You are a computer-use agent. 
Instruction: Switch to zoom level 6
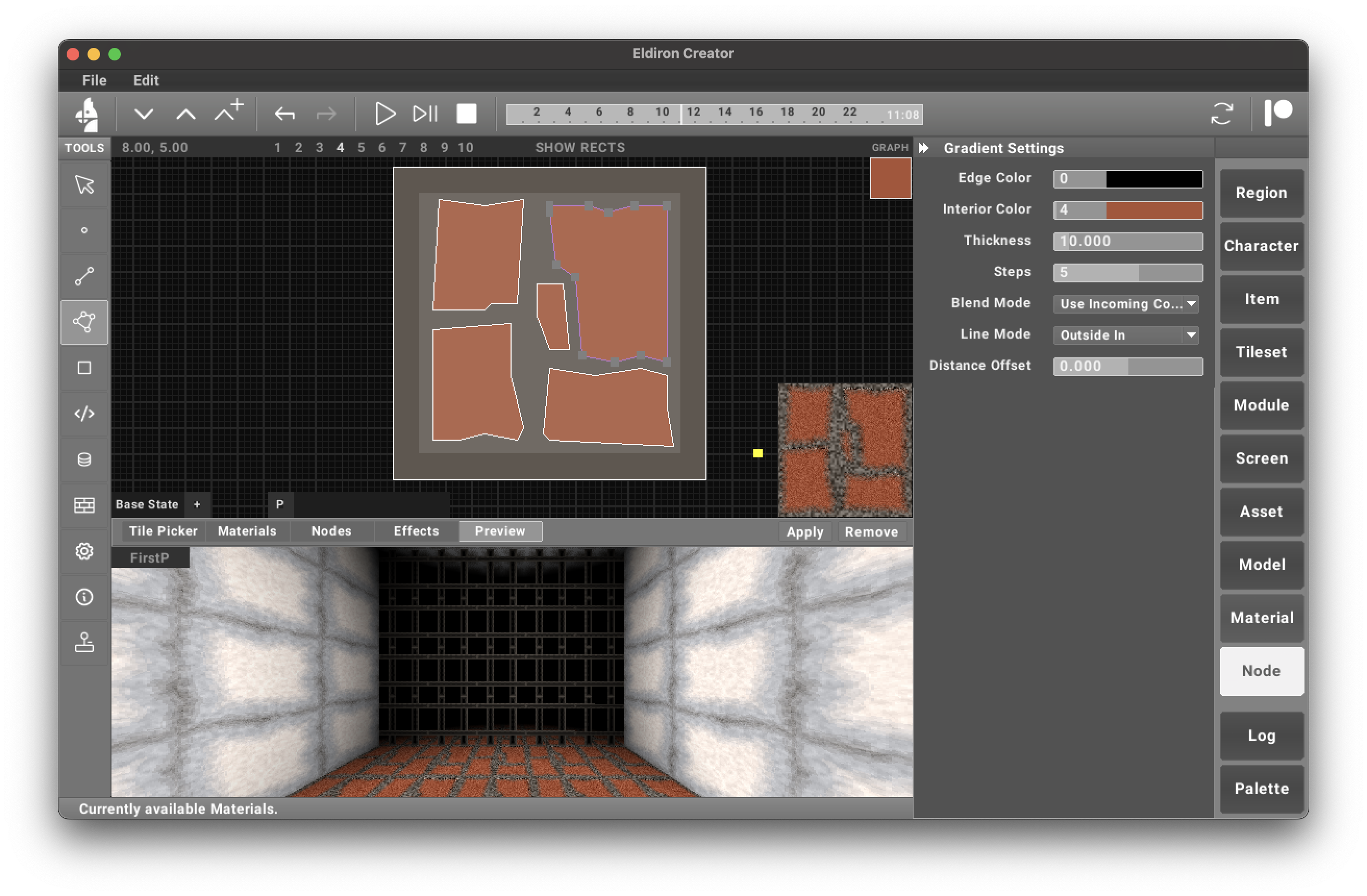382,147
